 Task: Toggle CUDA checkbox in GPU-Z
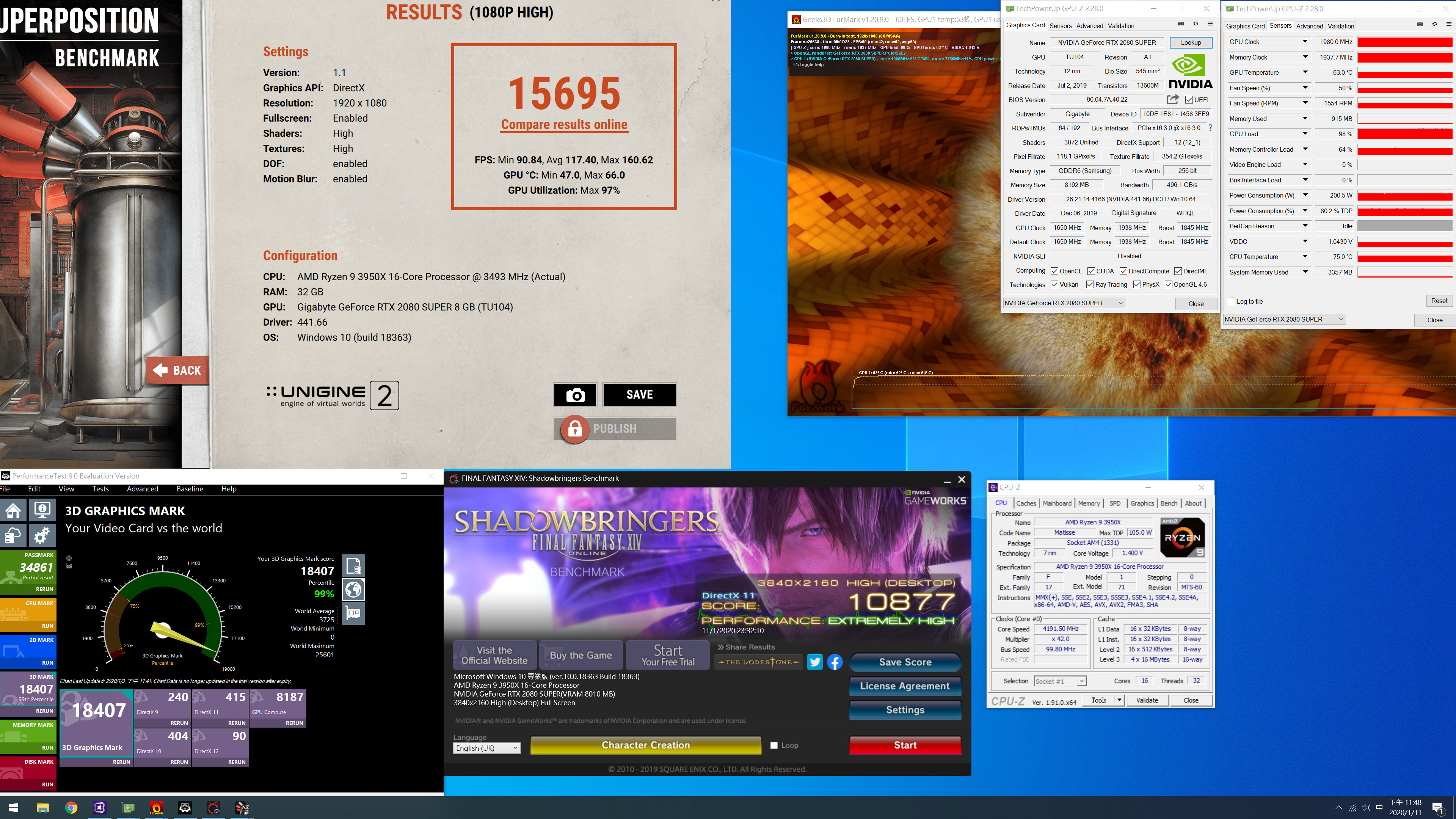click(x=1091, y=271)
